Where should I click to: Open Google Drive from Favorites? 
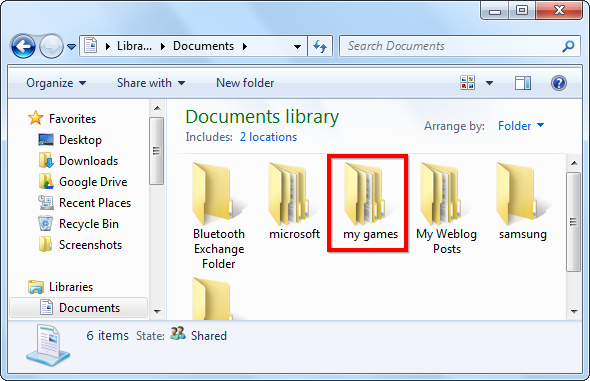coord(93,182)
